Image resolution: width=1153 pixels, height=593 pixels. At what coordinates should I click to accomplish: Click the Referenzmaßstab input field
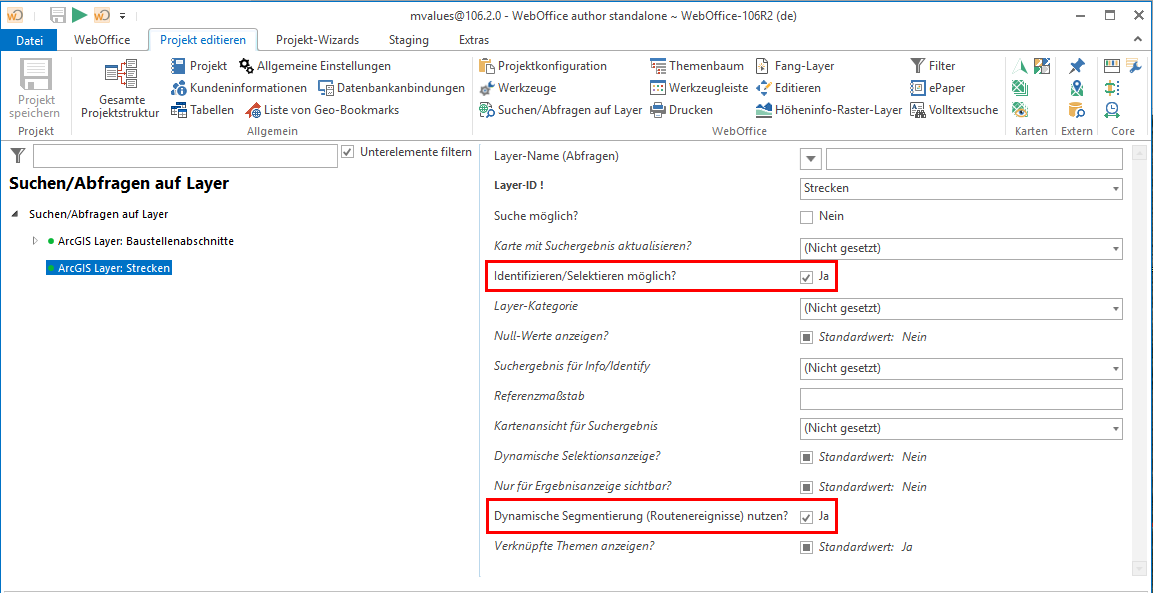tap(960, 398)
